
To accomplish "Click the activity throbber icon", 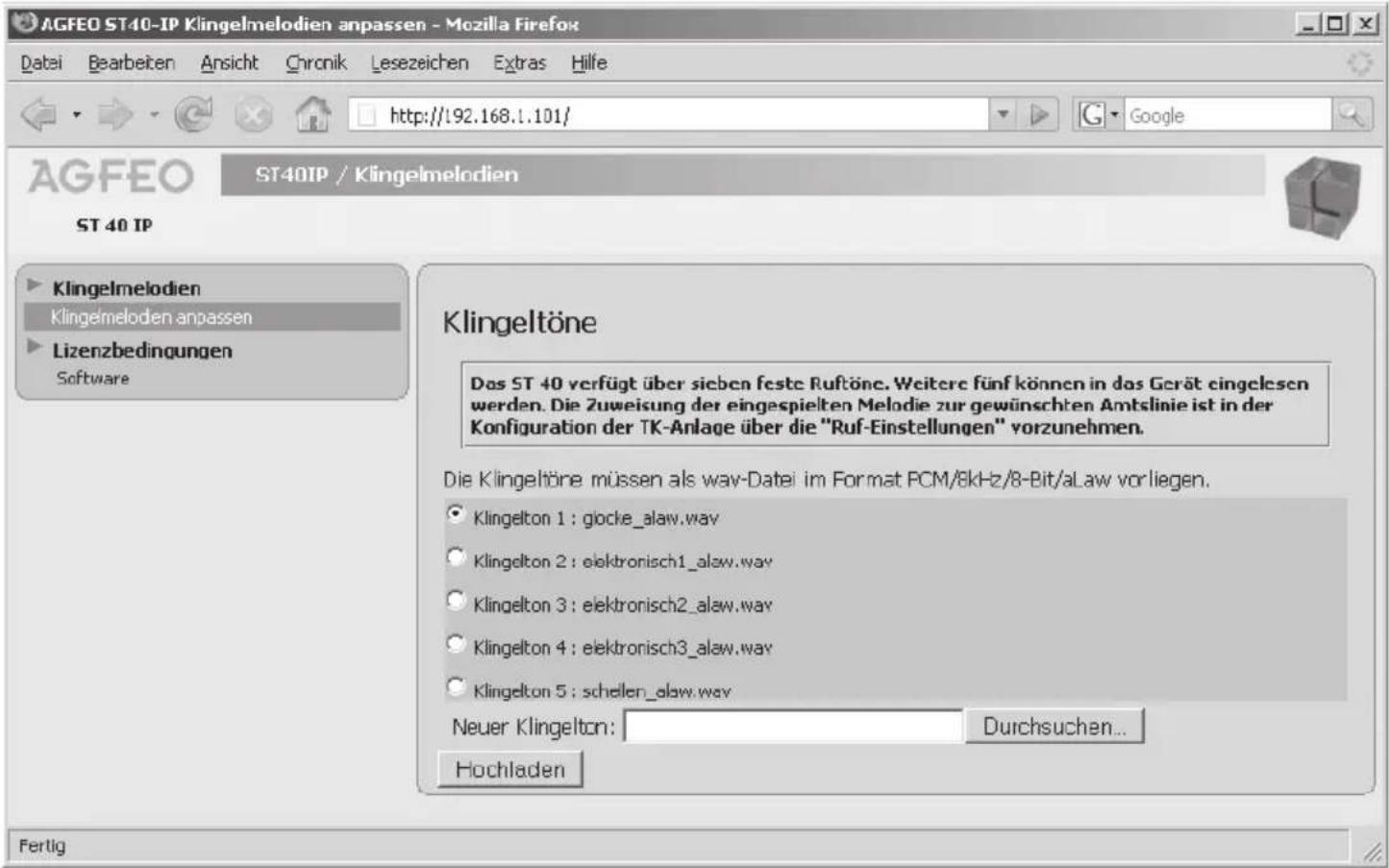I will coord(1359,63).
